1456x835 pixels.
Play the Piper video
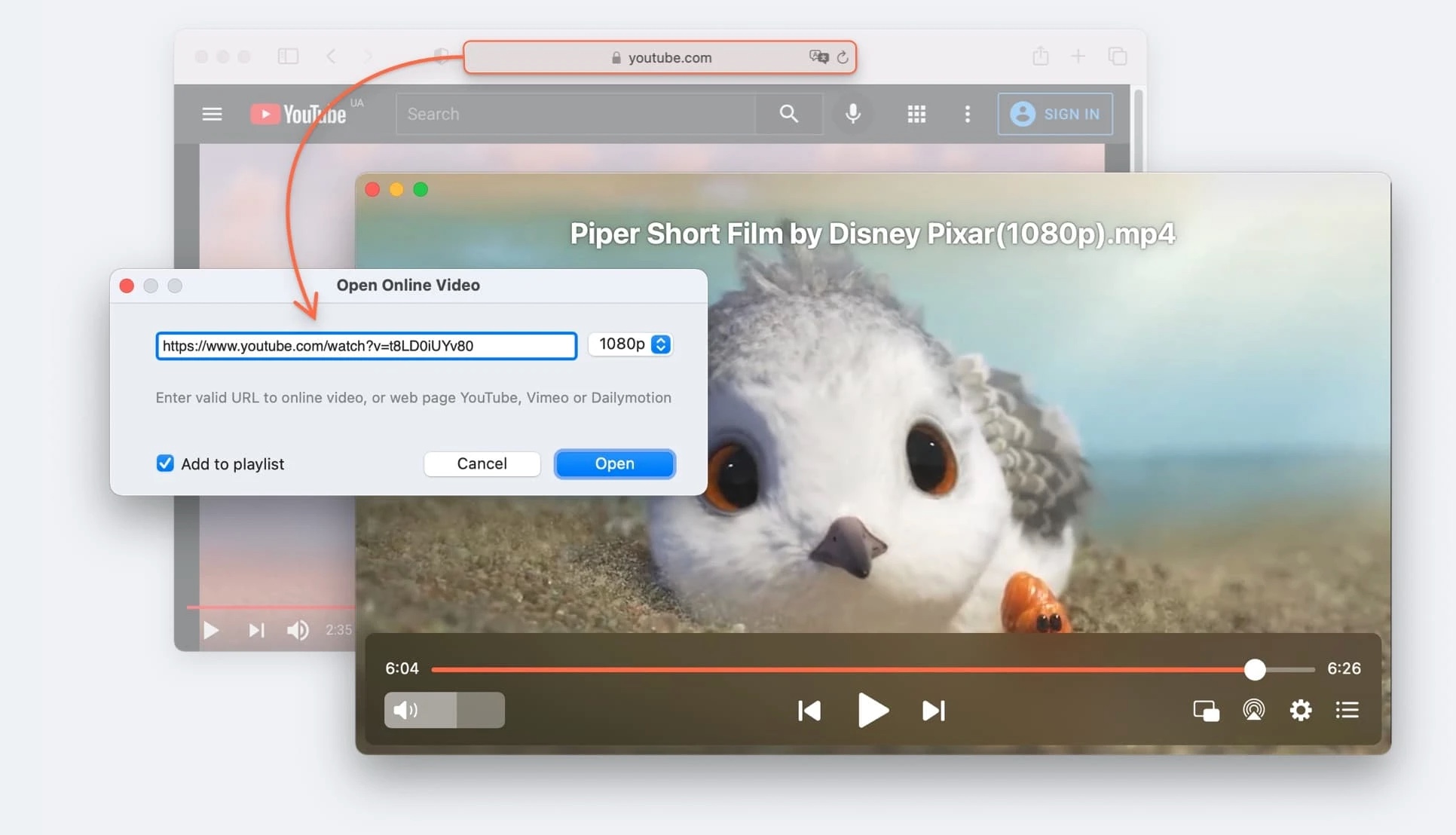click(872, 711)
